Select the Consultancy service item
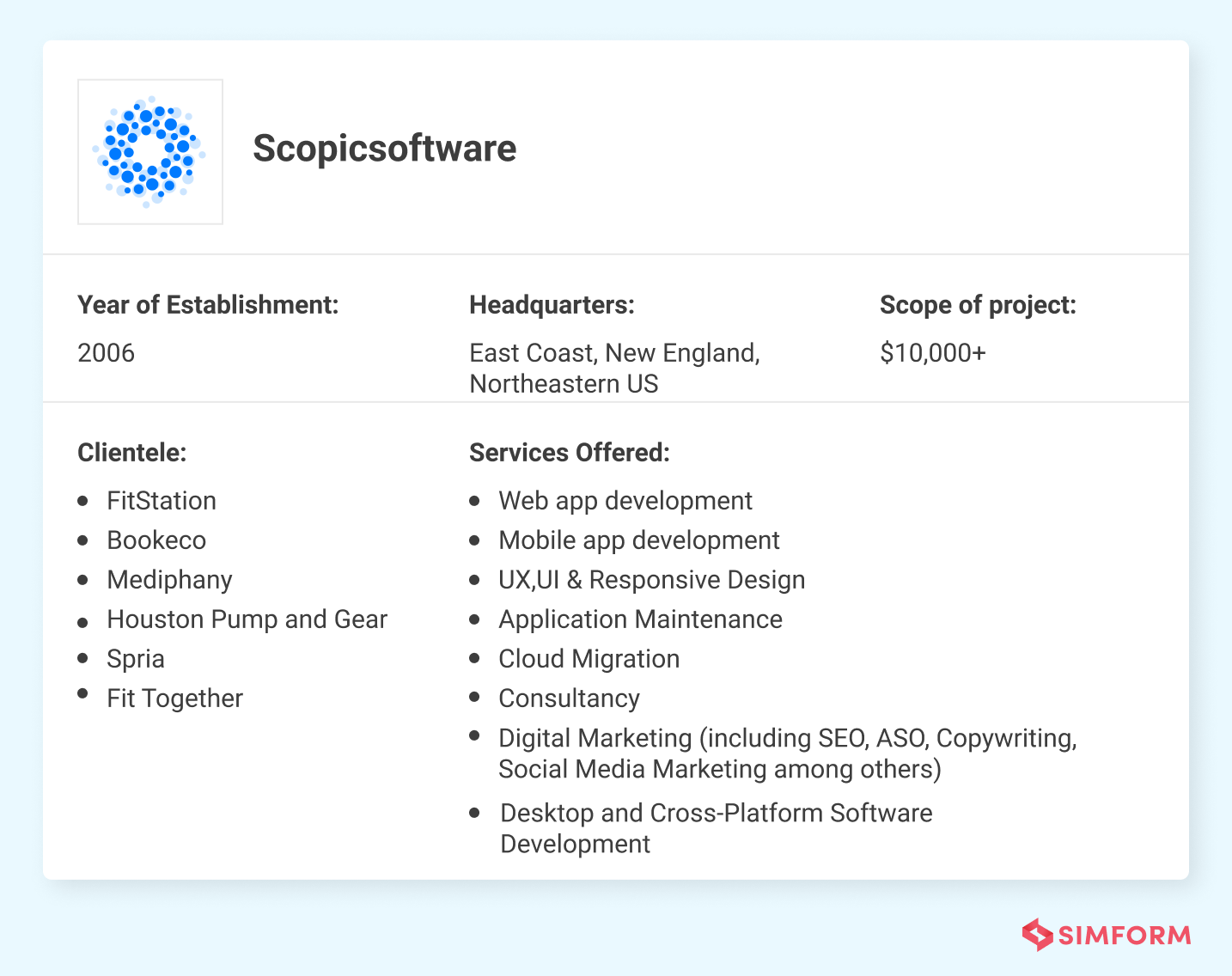The image size is (1232, 976). [569, 698]
